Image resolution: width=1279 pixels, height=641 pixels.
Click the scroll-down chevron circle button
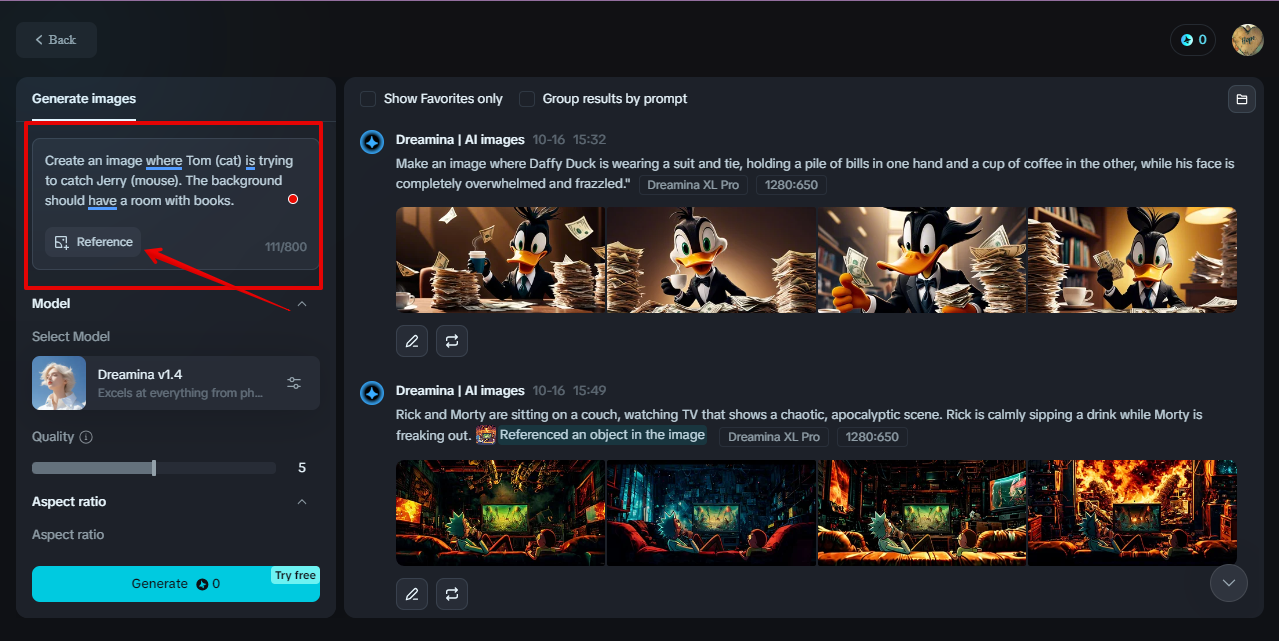pyautogui.click(x=1229, y=583)
